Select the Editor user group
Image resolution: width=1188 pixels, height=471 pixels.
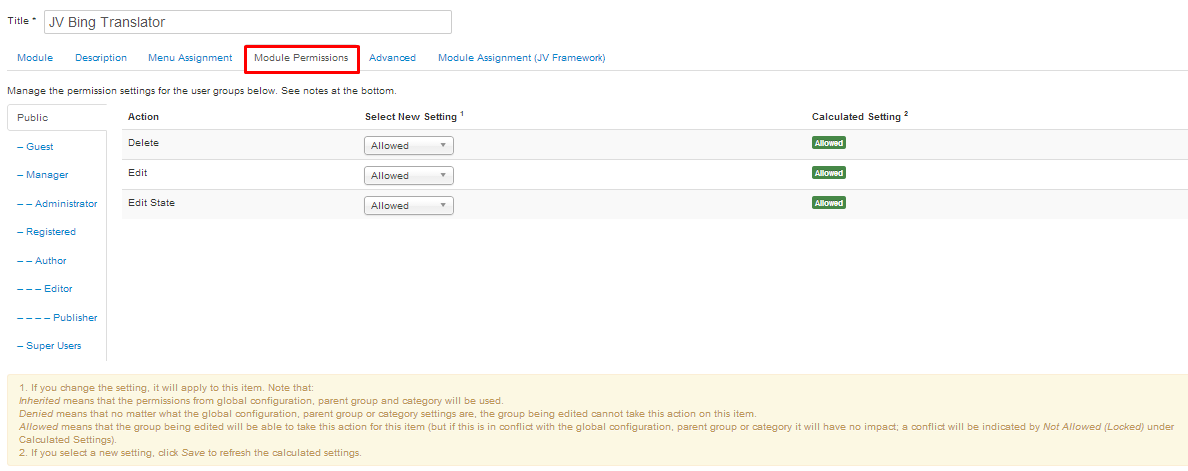tap(58, 289)
